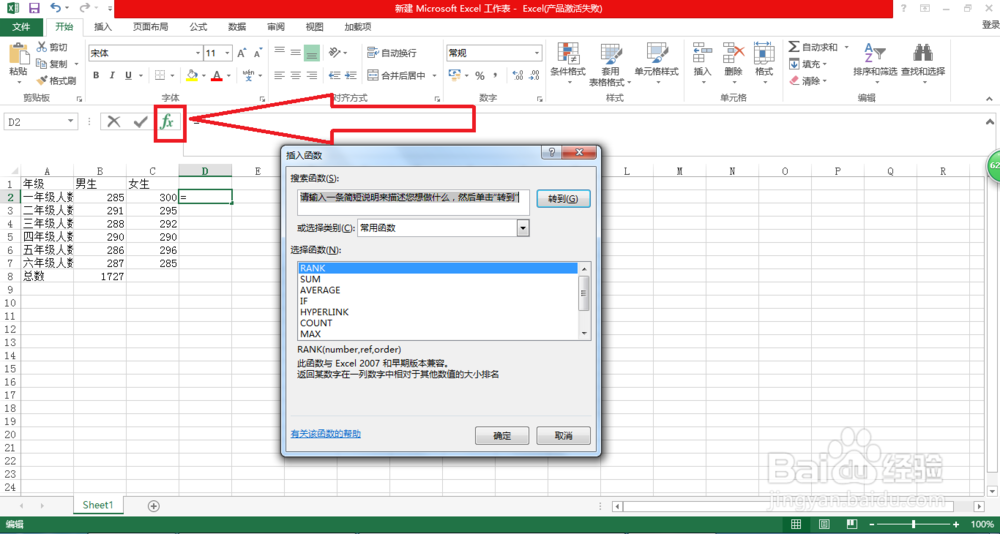The image size is (1000, 534).
Task: Select AVERAGE in function list
Action: tap(438, 290)
